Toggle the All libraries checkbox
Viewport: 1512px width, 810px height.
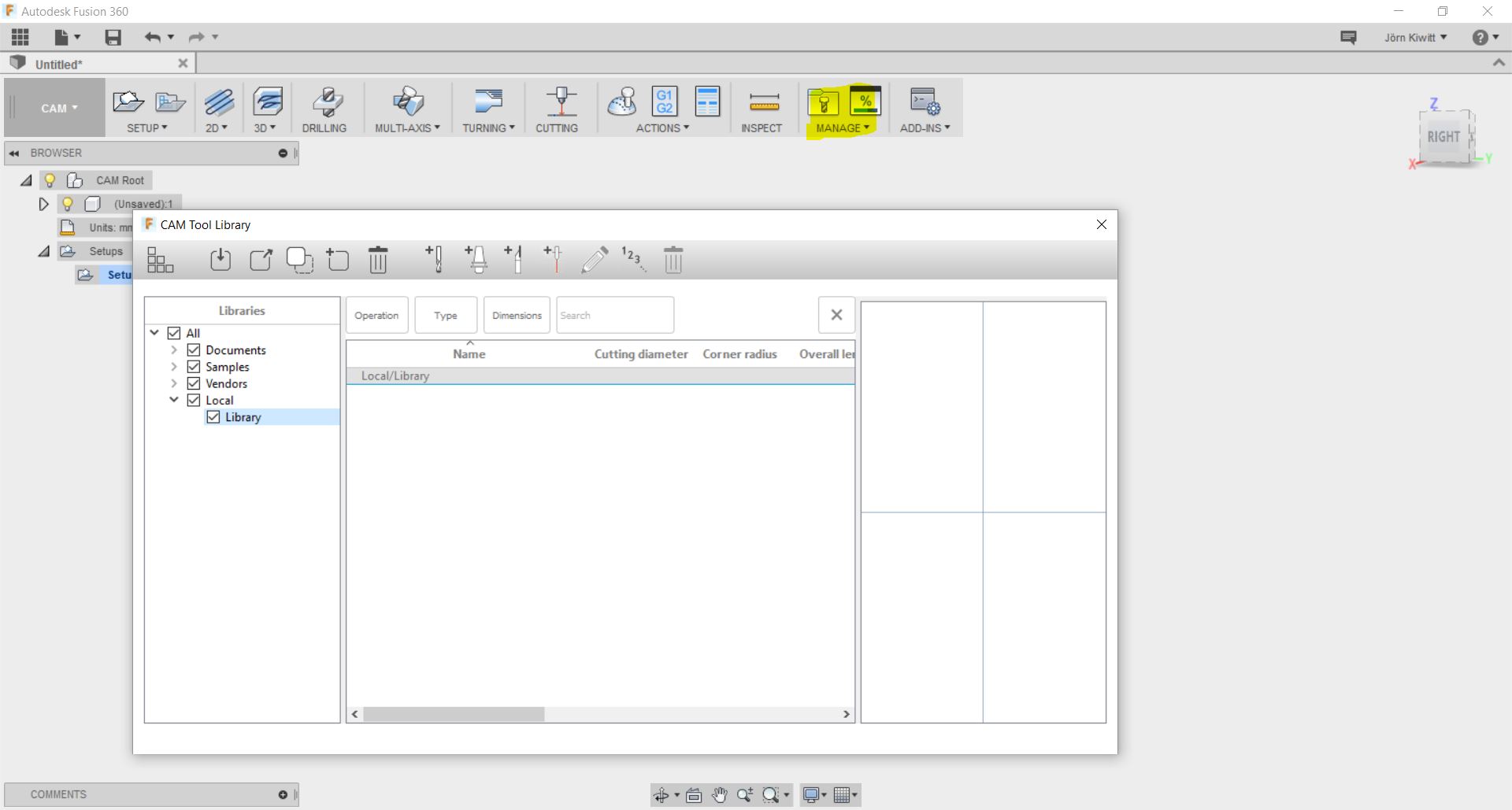pos(174,333)
